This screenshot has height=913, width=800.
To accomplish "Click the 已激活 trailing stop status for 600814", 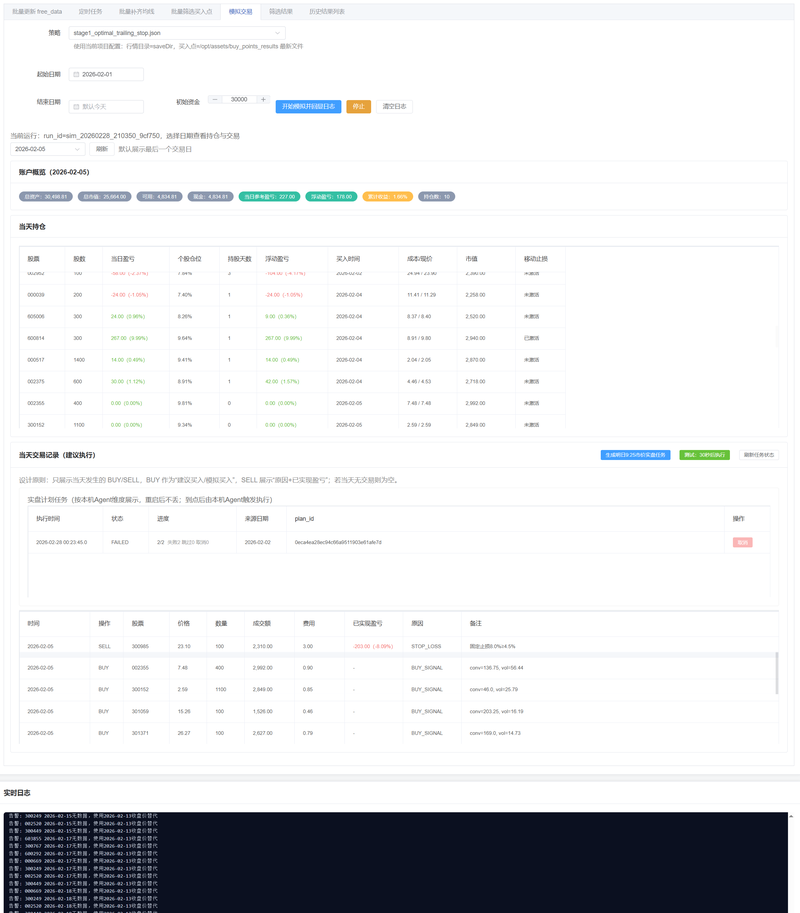I will click(532, 338).
